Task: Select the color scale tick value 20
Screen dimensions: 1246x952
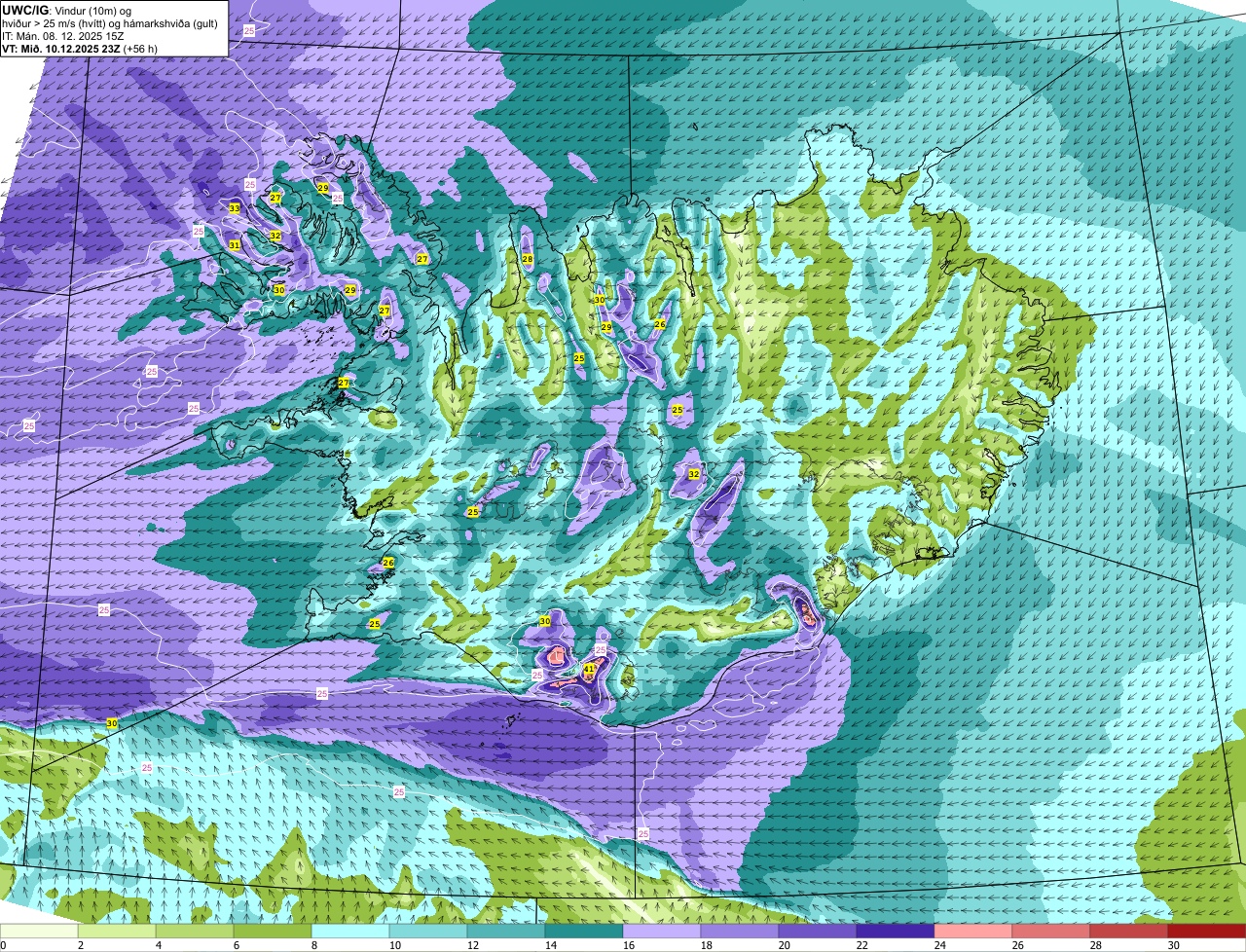Action: (x=785, y=945)
